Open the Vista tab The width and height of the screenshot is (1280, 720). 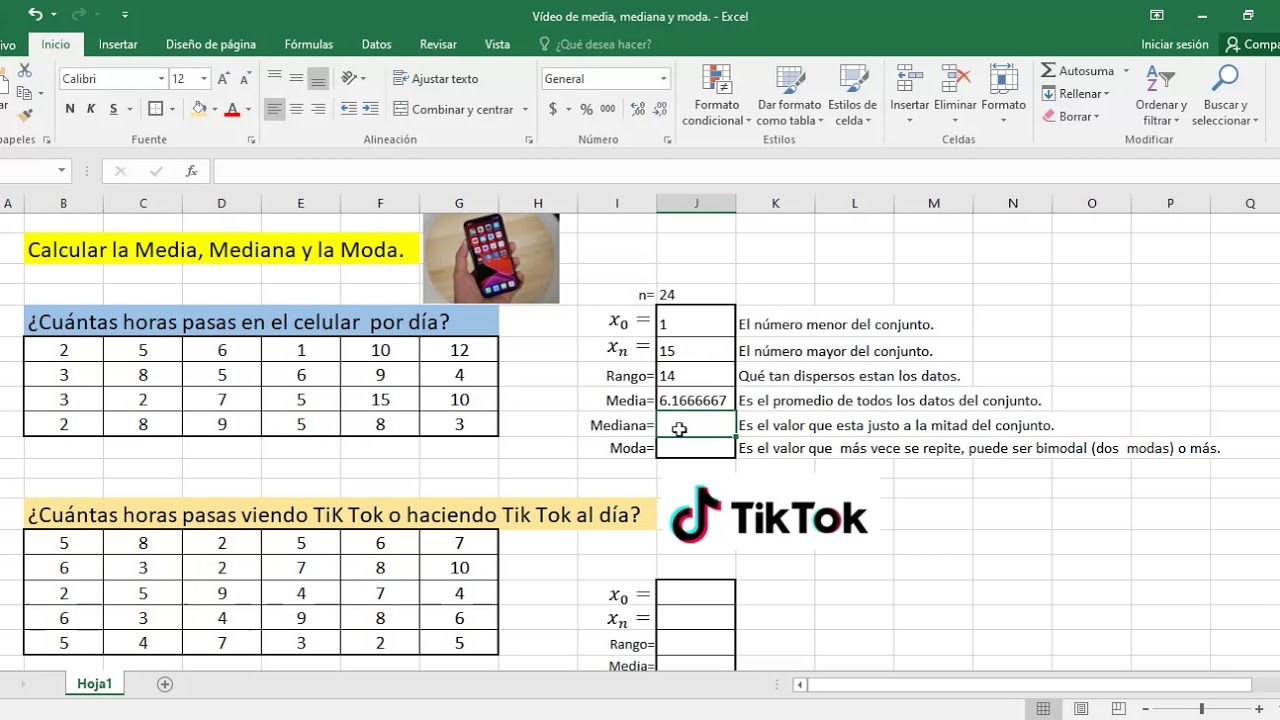[x=497, y=44]
